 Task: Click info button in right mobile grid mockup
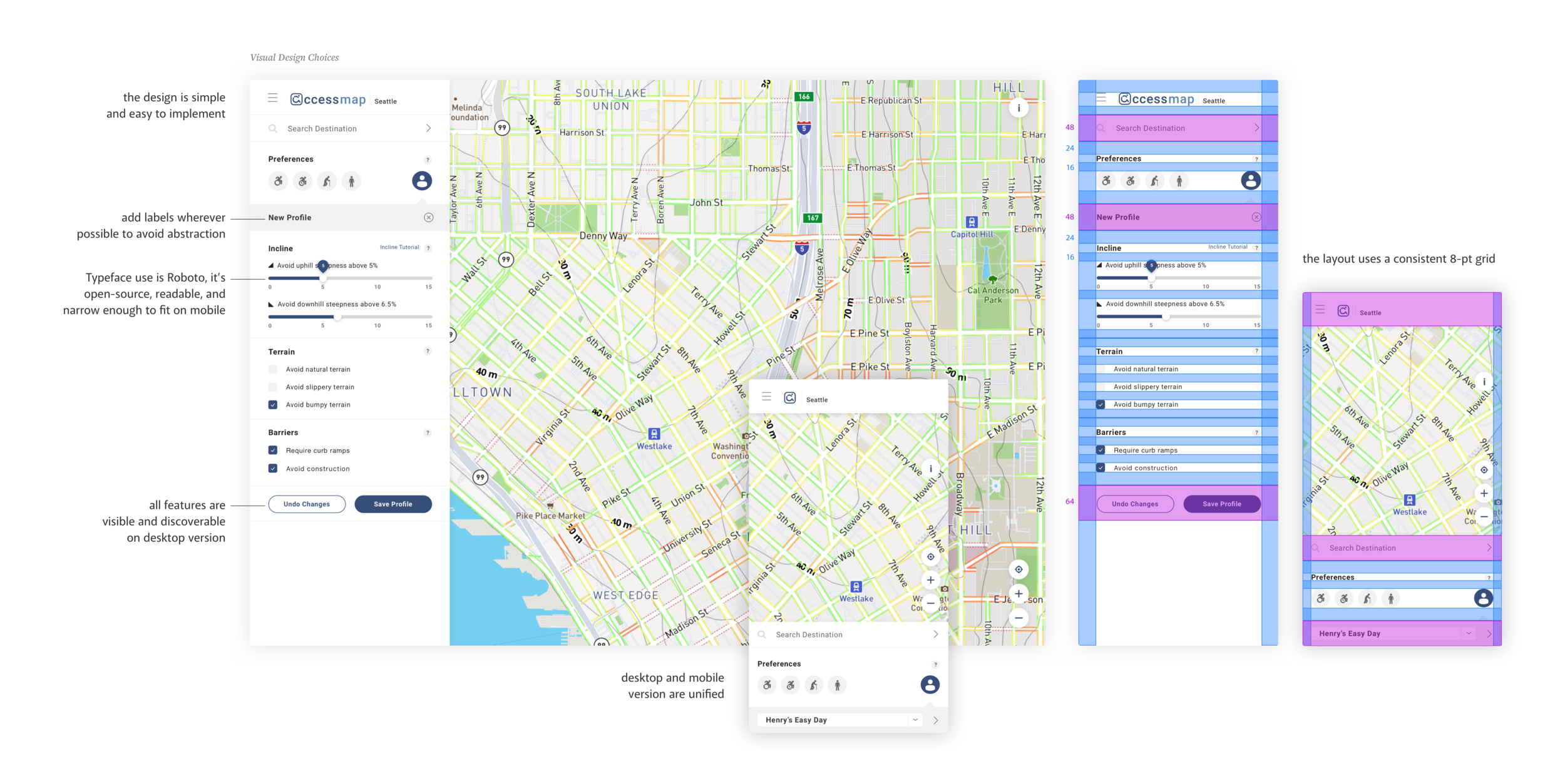tap(1484, 382)
